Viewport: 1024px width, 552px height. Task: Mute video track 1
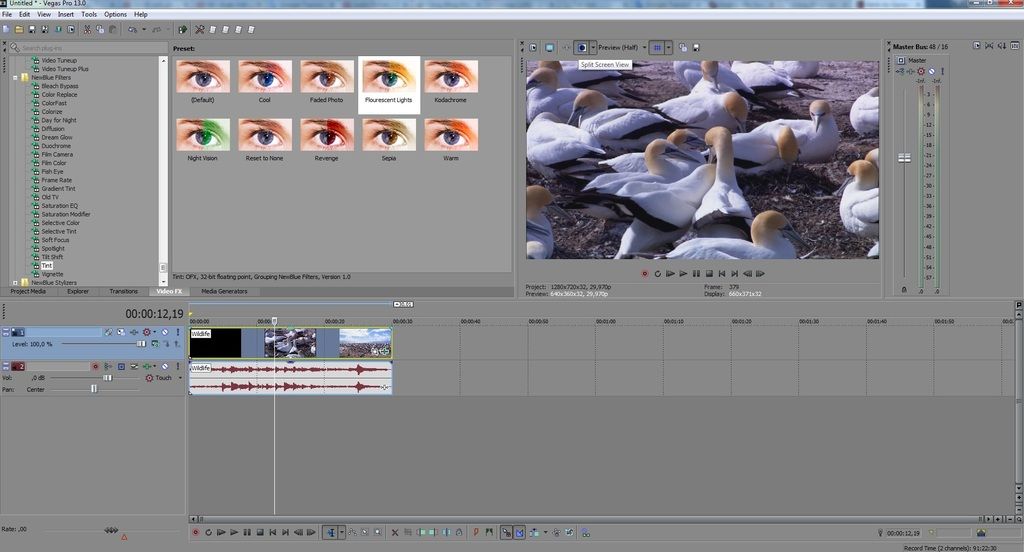[x=165, y=333]
